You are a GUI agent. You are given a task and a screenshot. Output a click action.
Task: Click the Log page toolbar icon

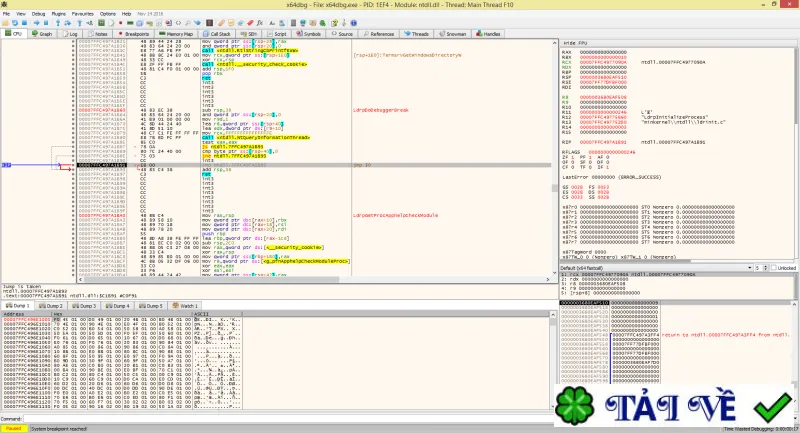coord(111,23)
